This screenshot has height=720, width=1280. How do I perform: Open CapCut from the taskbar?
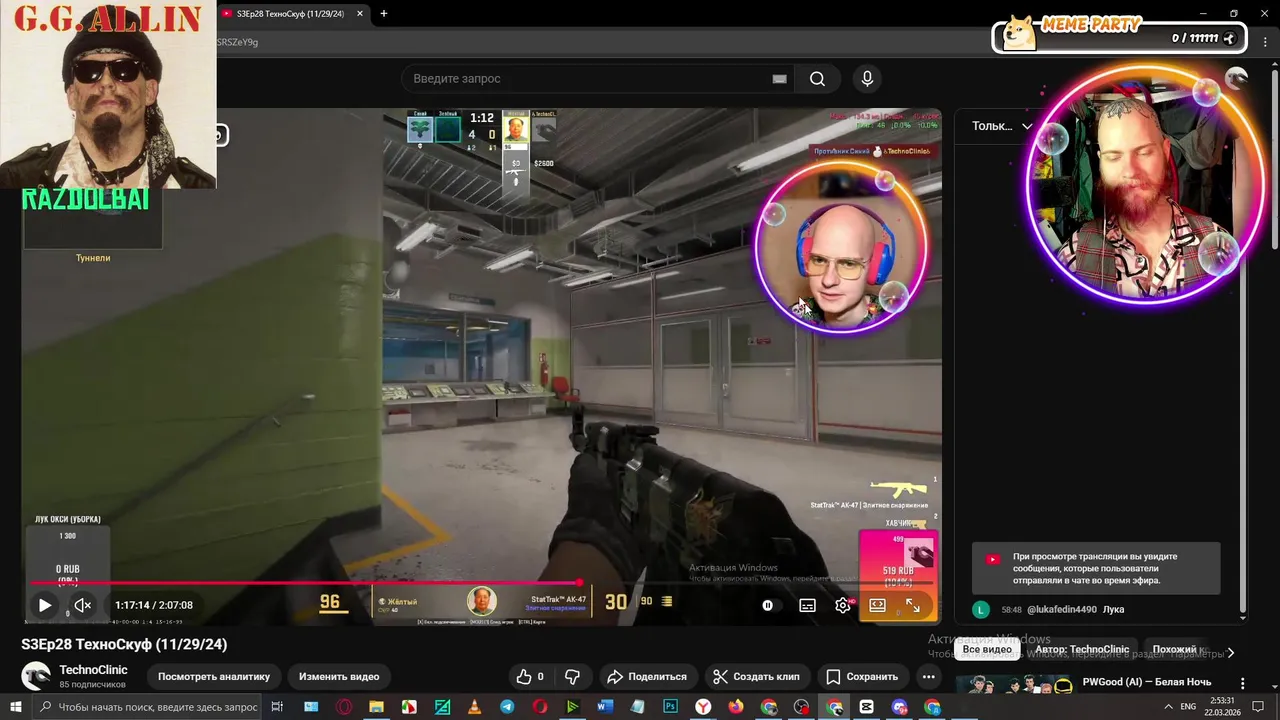point(866,707)
